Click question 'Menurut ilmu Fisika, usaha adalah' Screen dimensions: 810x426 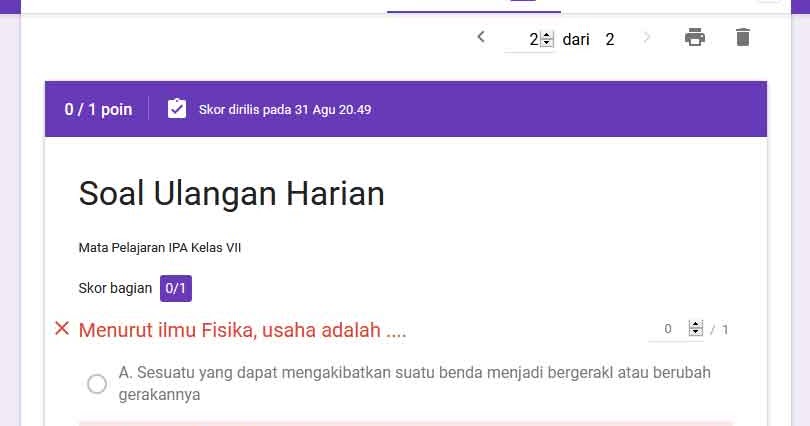[x=242, y=330]
